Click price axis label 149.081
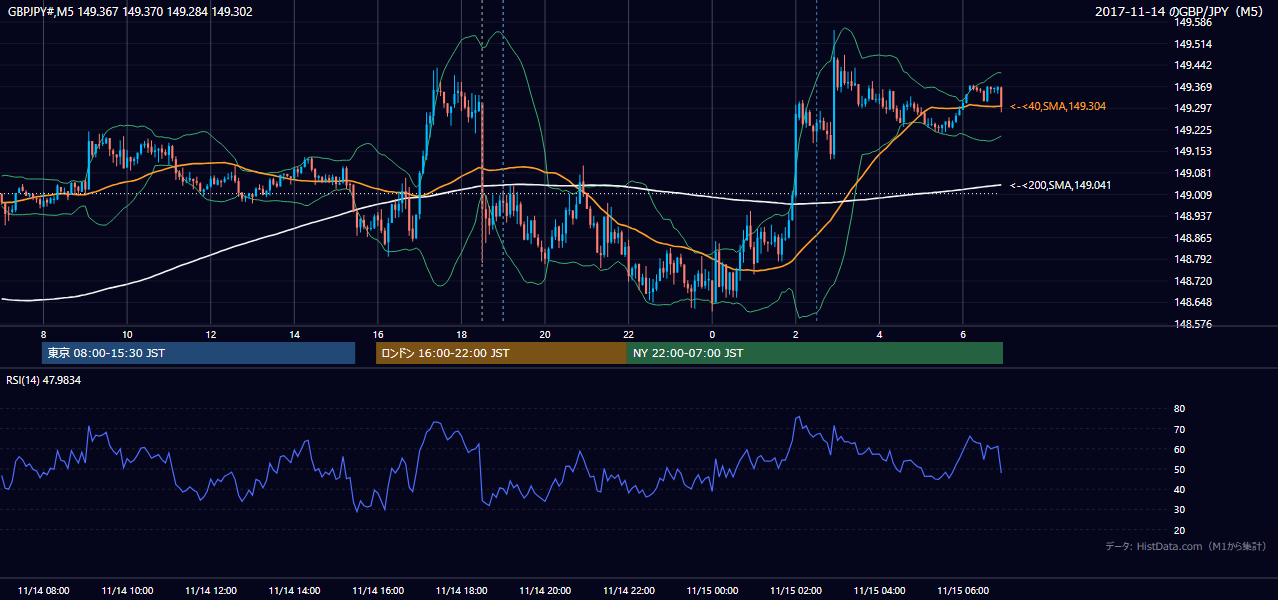The image size is (1278, 600). click(x=1193, y=173)
